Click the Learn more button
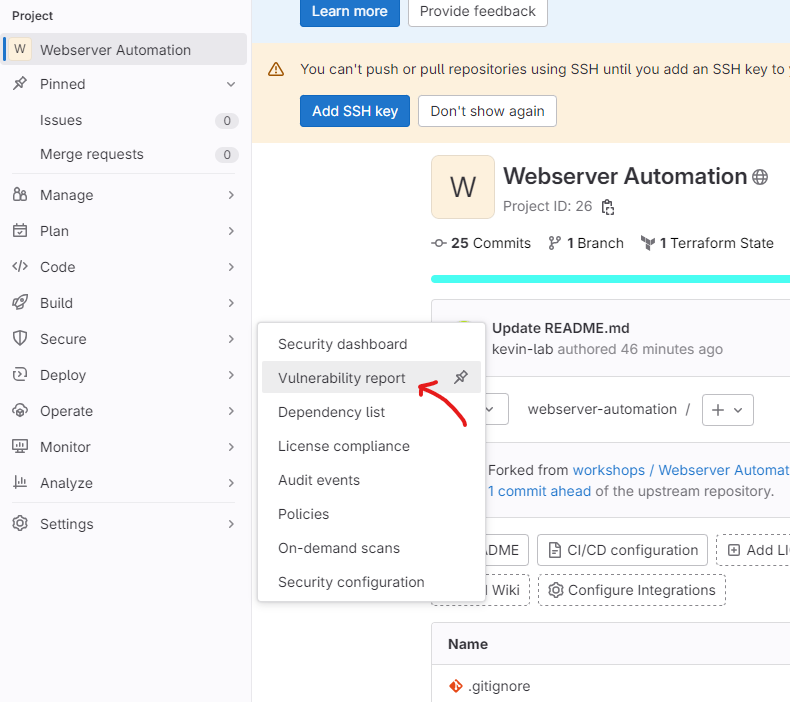Image resolution: width=790 pixels, height=702 pixels. coord(350,12)
